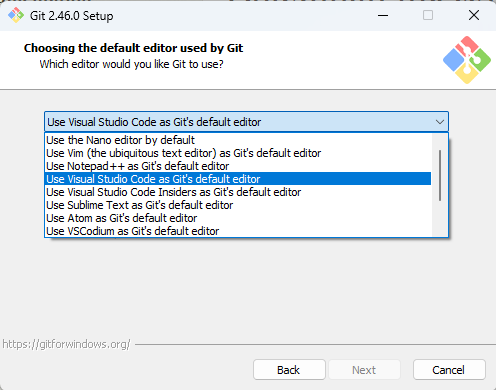This screenshot has width=496, height=390.
Task: Click the Git icon in title bar
Action: pyautogui.click(x=16, y=15)
